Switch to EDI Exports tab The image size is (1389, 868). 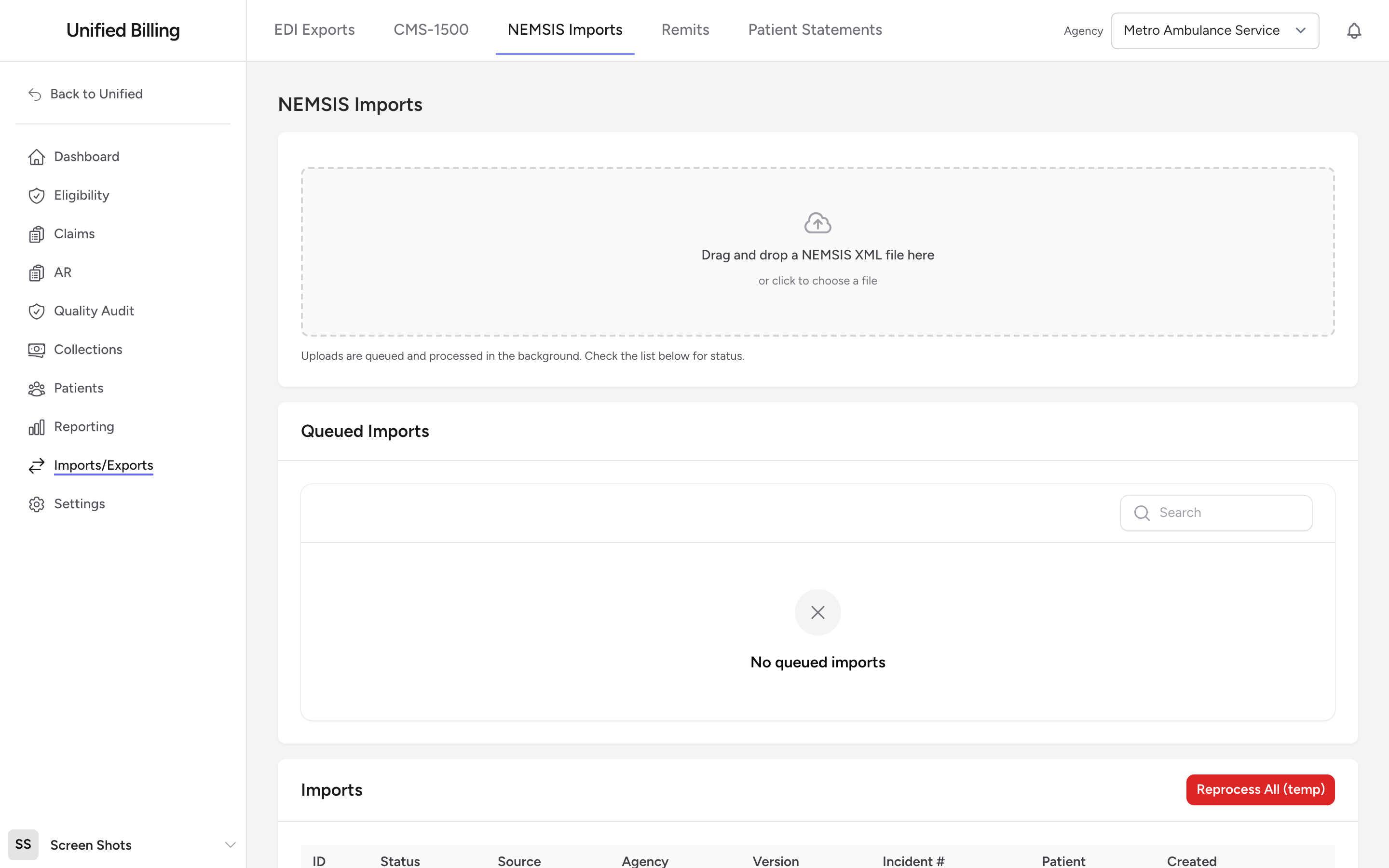click(314, 30)
